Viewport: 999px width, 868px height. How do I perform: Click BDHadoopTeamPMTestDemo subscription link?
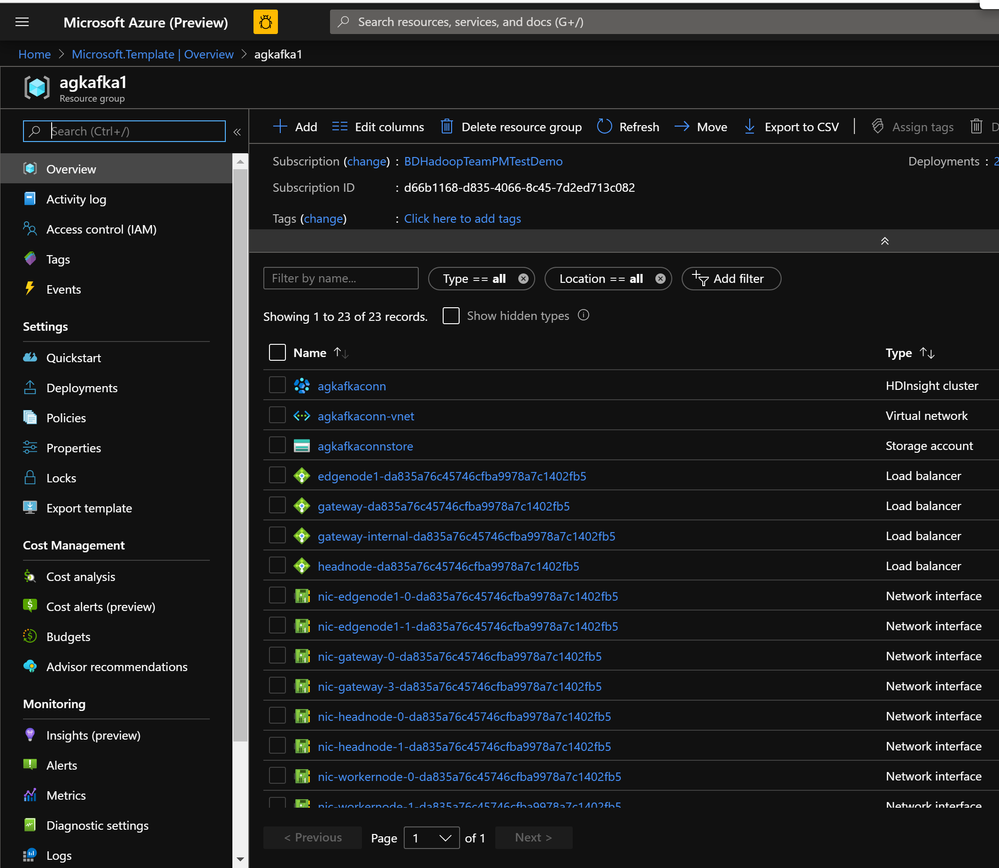(x=483, y=162)
